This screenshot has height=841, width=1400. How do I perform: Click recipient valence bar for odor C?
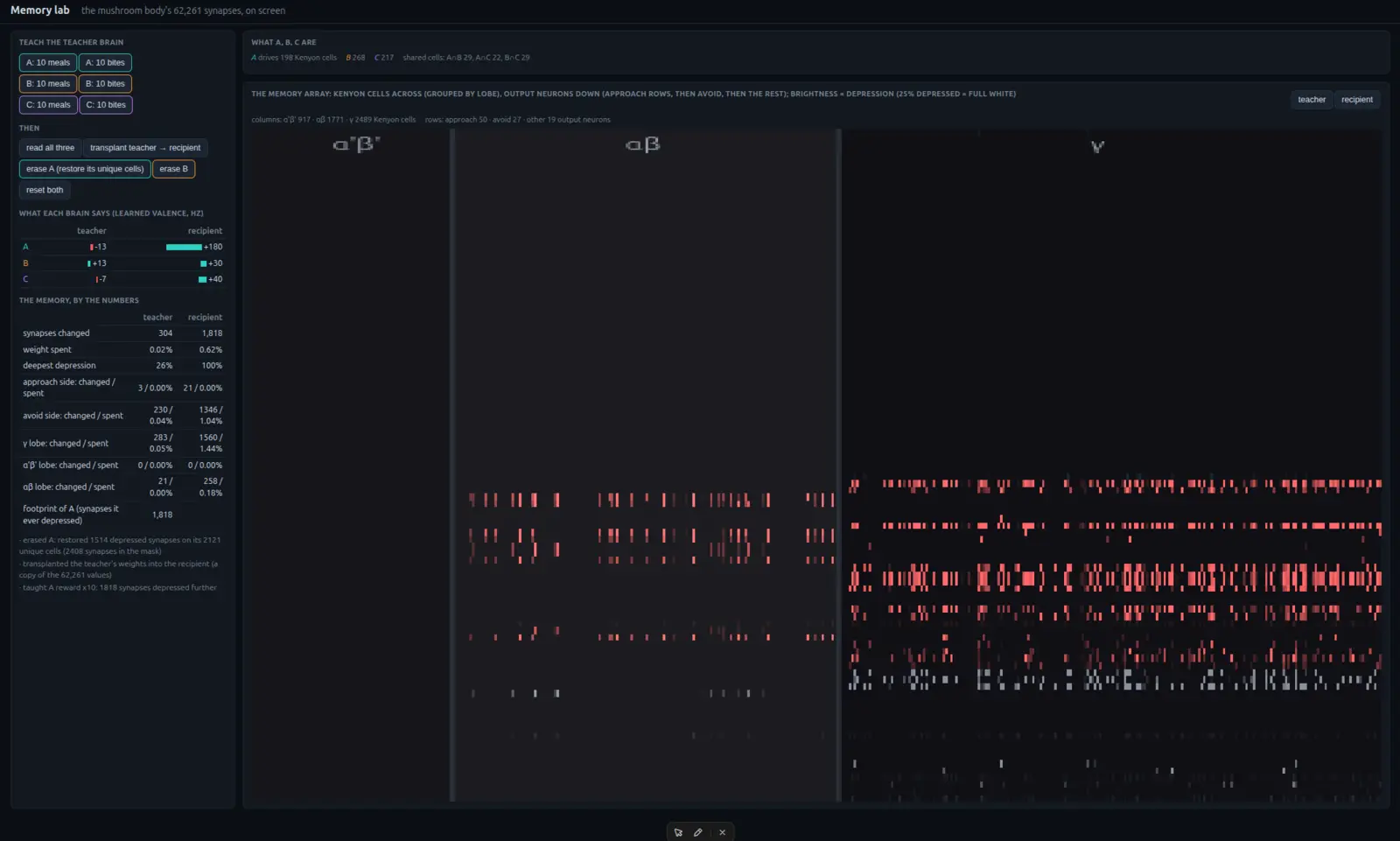(202, 280)
